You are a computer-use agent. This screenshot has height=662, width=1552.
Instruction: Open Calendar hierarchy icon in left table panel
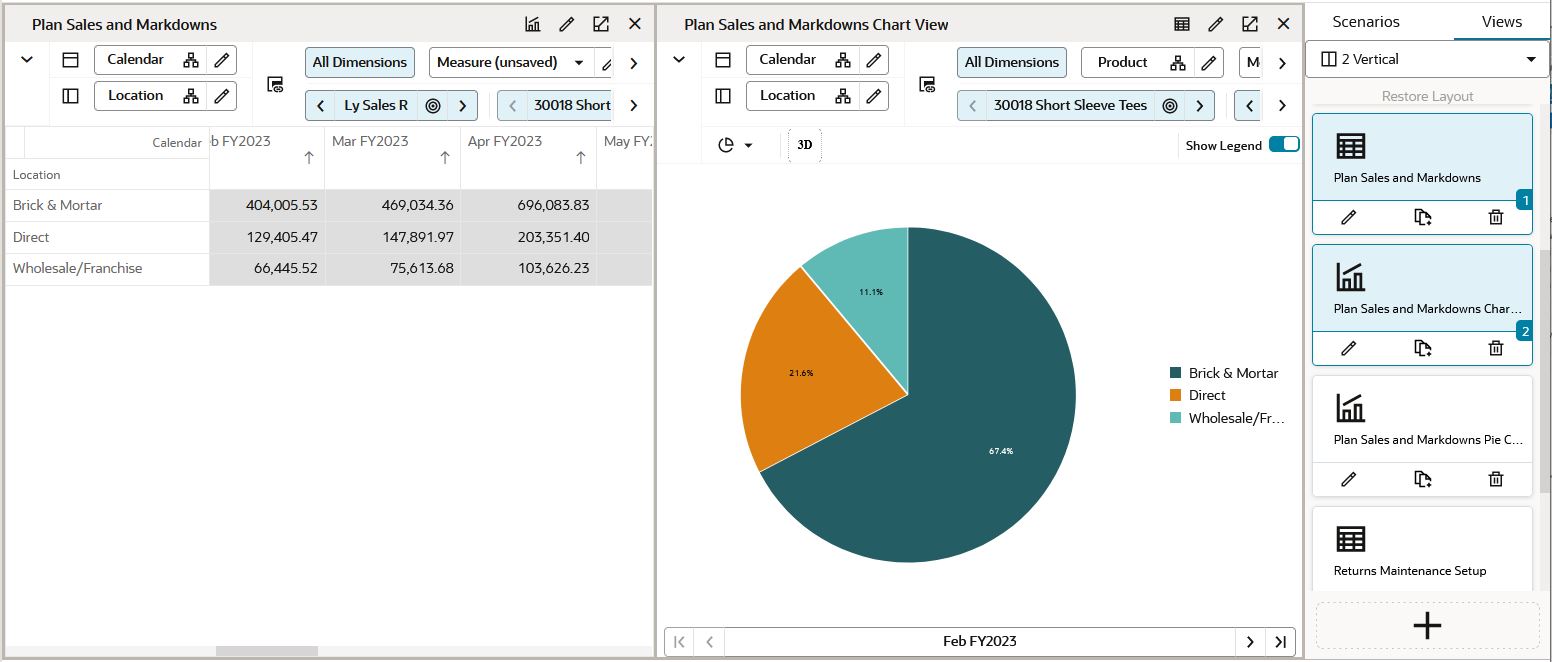191,60
